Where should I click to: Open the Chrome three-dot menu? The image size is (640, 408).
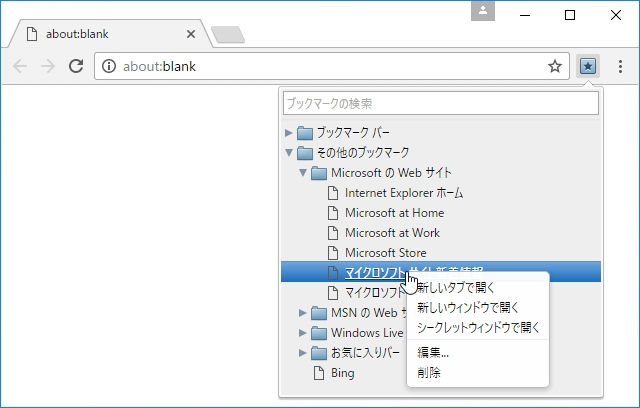[x=620, y=66]
